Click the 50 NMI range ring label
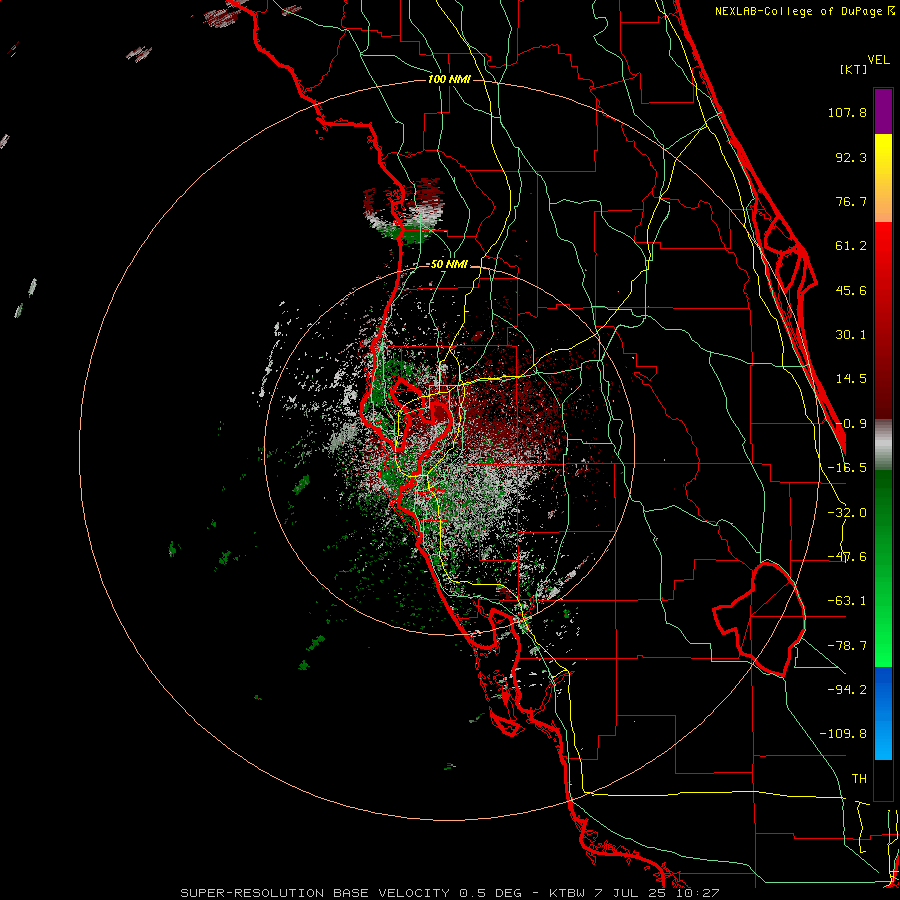This screenshot has width=900, height=900. (x=449, y=265)
